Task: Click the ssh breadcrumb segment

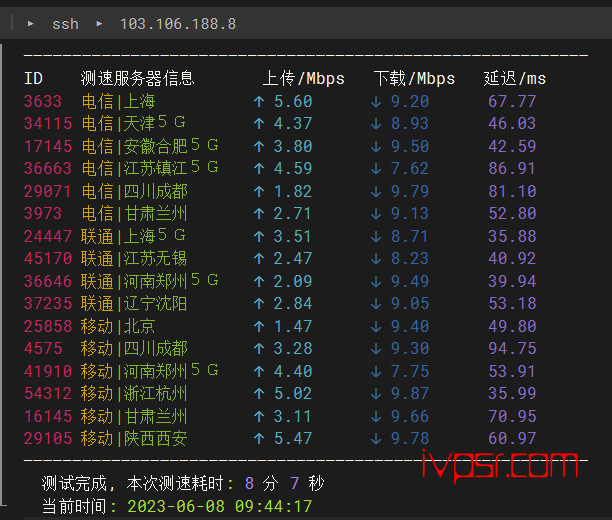Action: (x=65, y=24)
